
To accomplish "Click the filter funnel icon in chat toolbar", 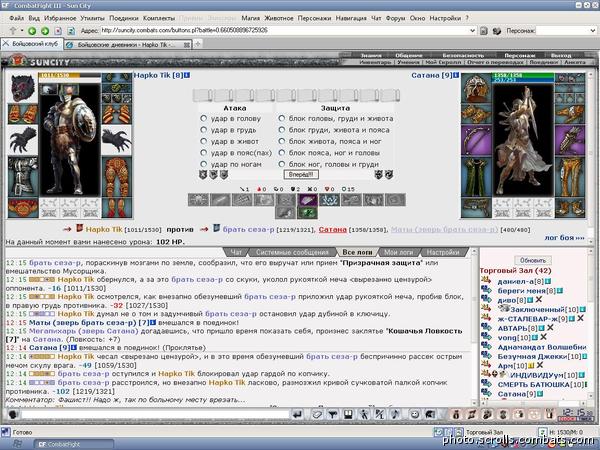I will (x=333, y=414).
